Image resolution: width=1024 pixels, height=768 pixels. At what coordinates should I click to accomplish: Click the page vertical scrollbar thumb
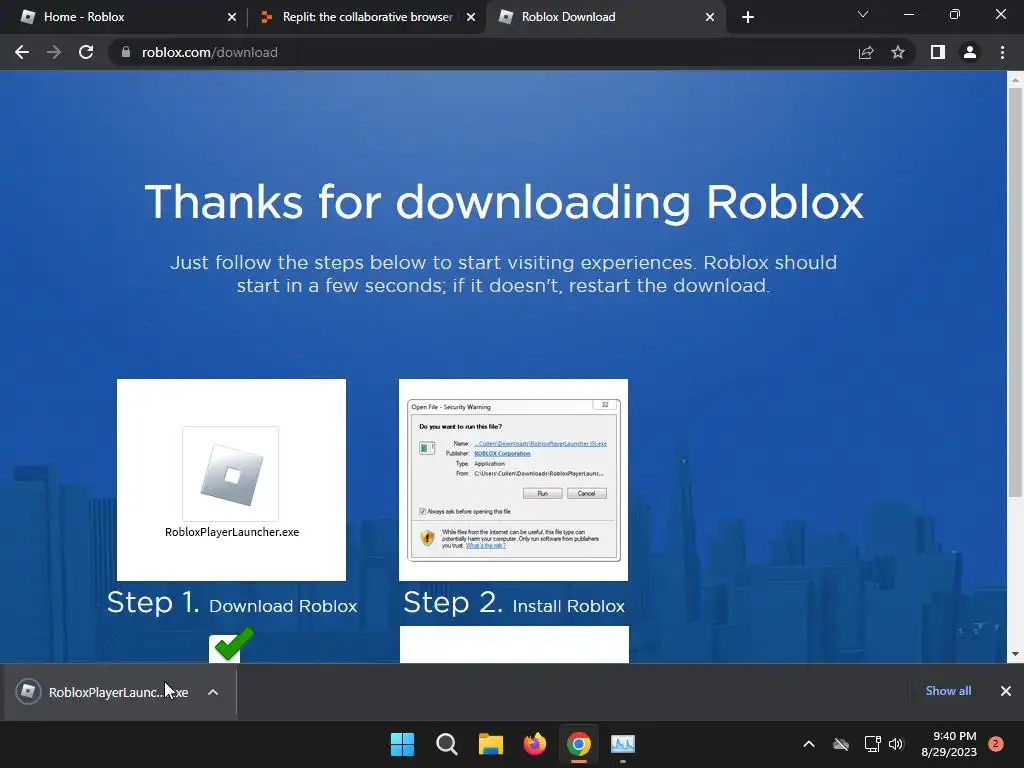tap(1015, 292)
